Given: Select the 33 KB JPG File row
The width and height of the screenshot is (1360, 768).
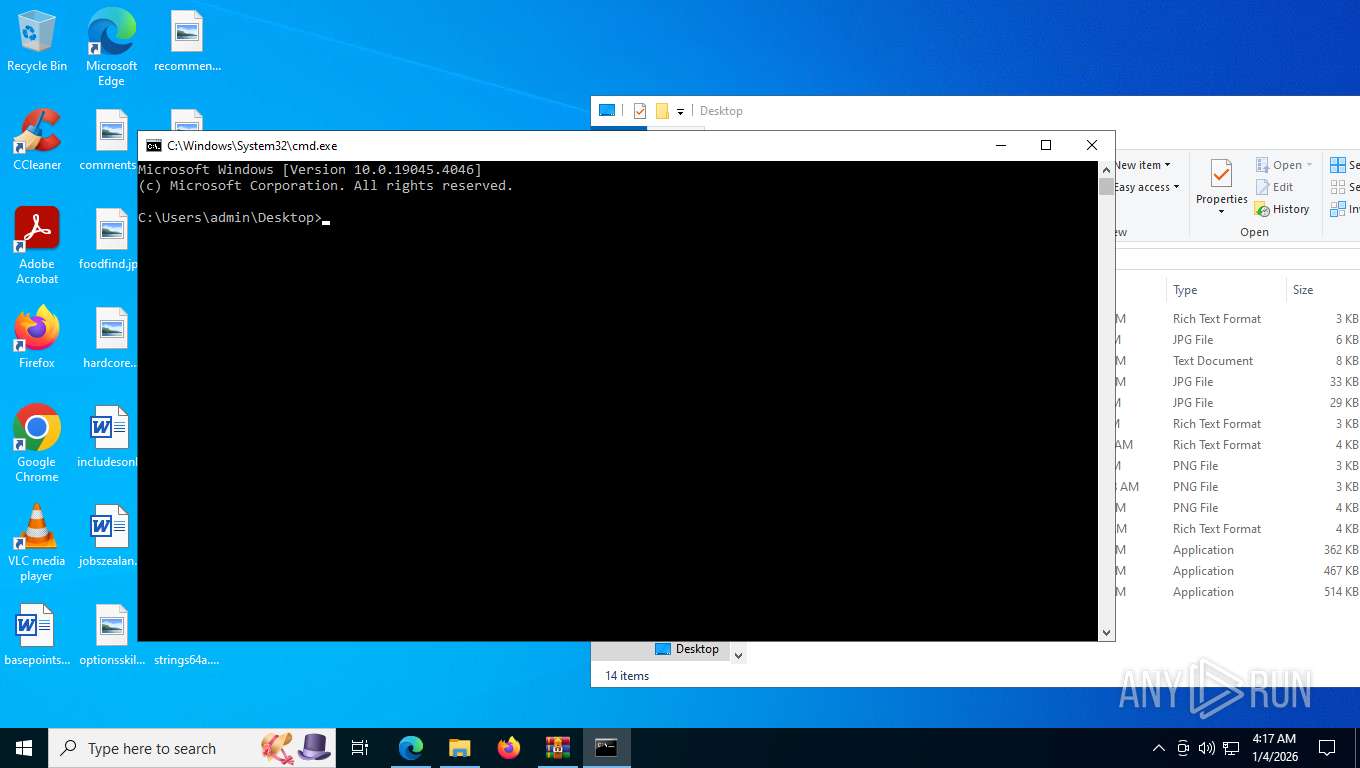Looking at the screenshot, I should coord(1238,382).
